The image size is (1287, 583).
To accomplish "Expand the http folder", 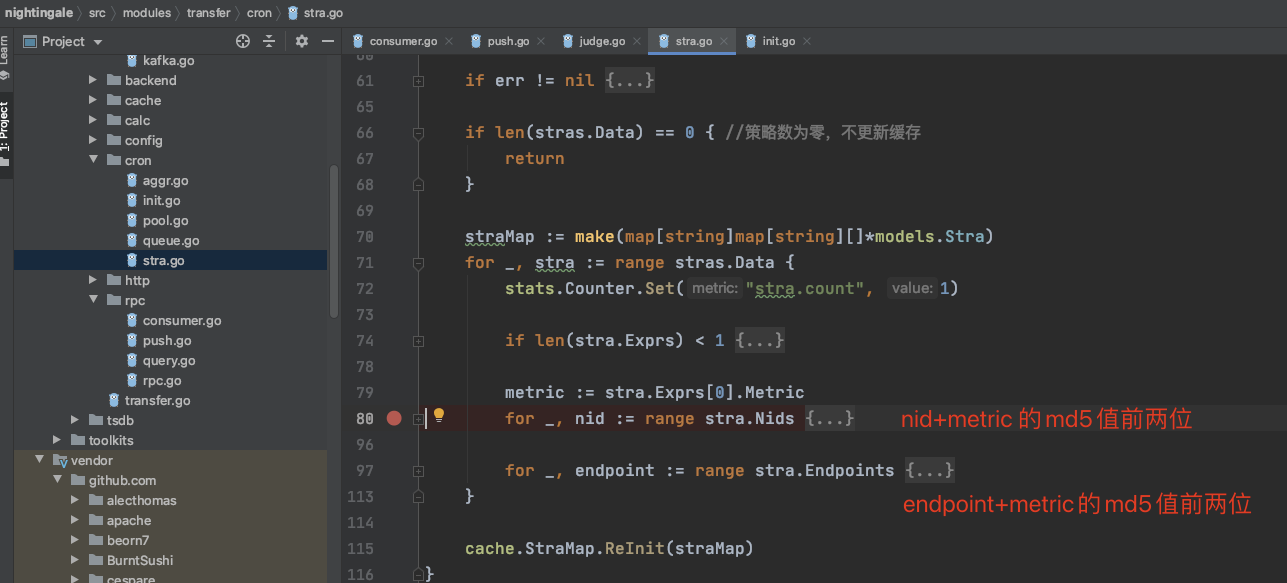I will [x=93, y=280].
